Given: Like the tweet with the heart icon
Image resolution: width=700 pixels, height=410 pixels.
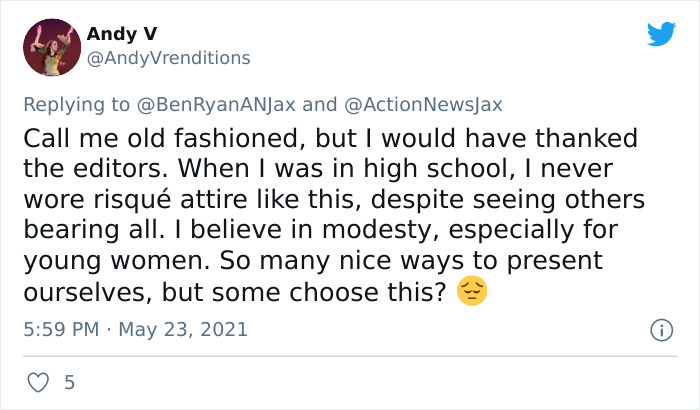Looking at the screenshot, I should click(35, 382).
